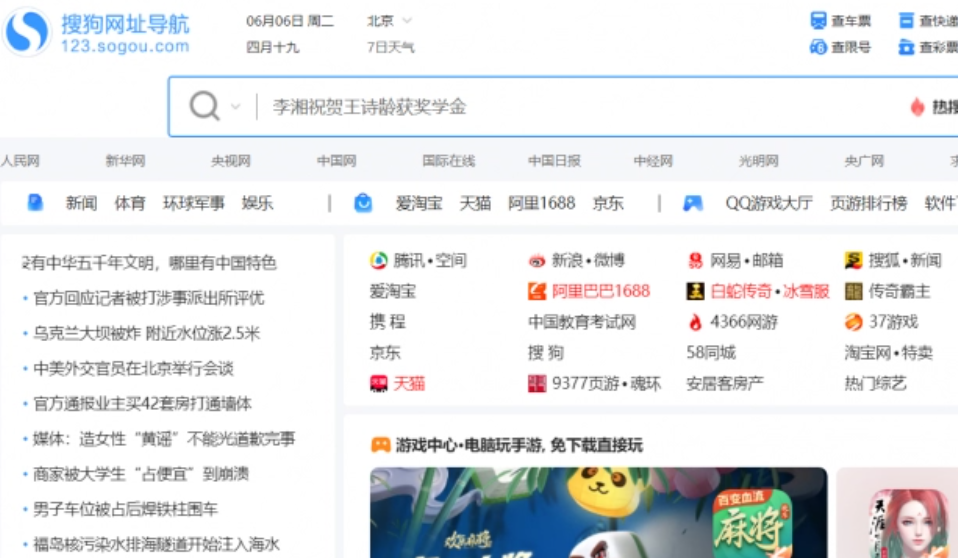The width and height of the screenshot is (958, 558).
Task: Read 官方回应记者被打涉事派出所评优 headline
Action: click(148, 298)
